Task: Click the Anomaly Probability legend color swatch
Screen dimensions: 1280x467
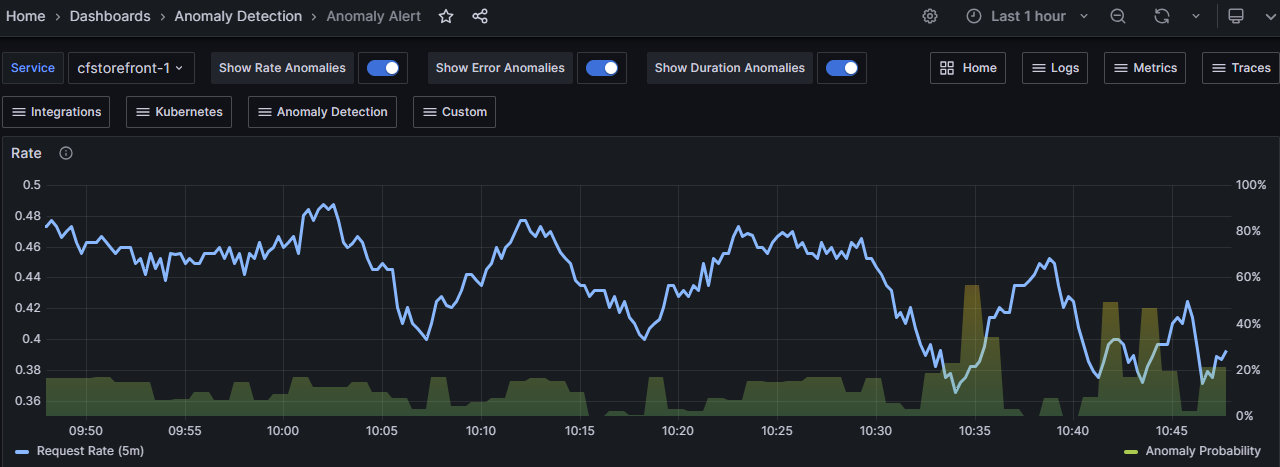Action: [x=1131, y=452]
